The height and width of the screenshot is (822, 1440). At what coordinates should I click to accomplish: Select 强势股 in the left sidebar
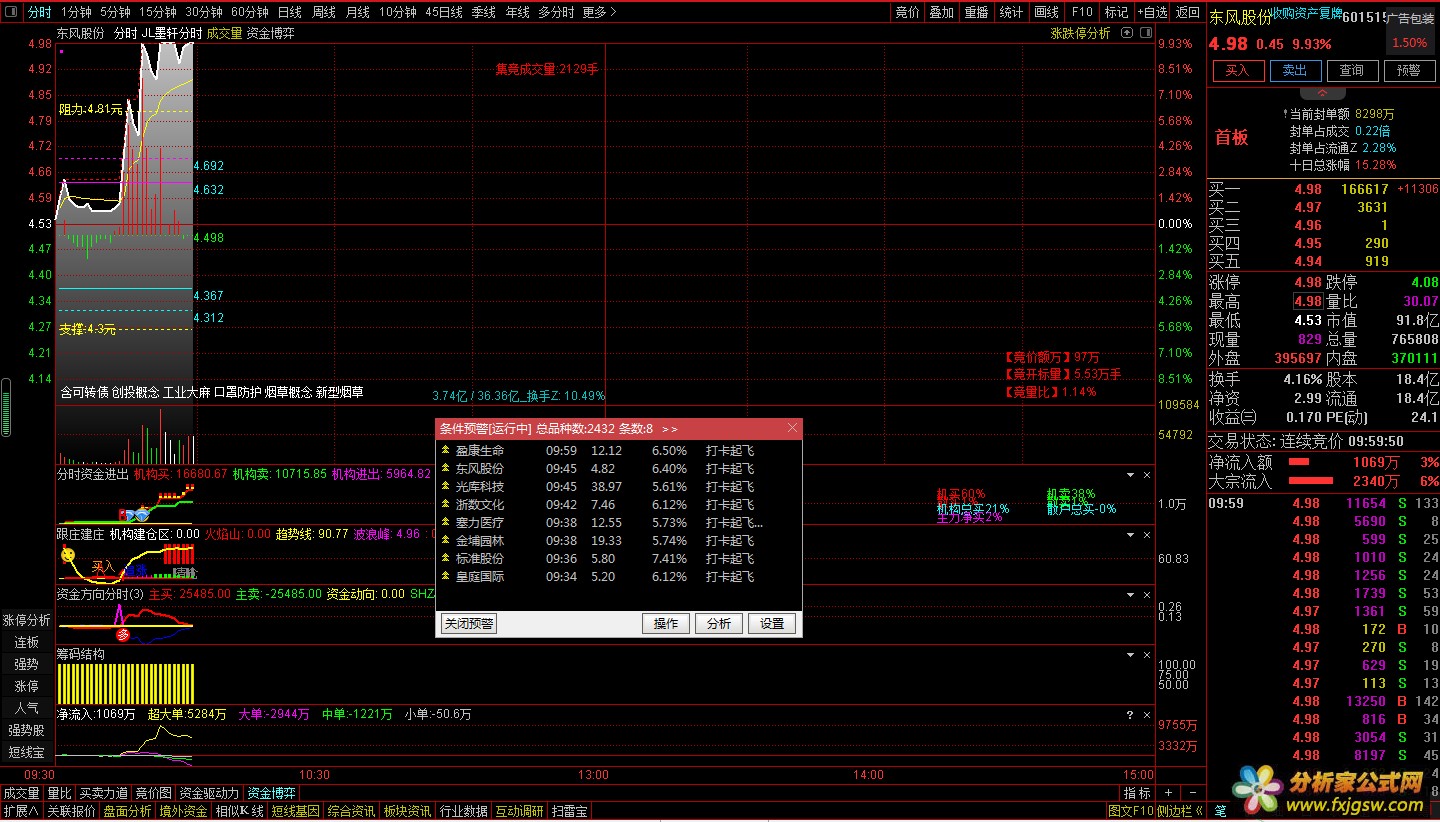point(27,730)
